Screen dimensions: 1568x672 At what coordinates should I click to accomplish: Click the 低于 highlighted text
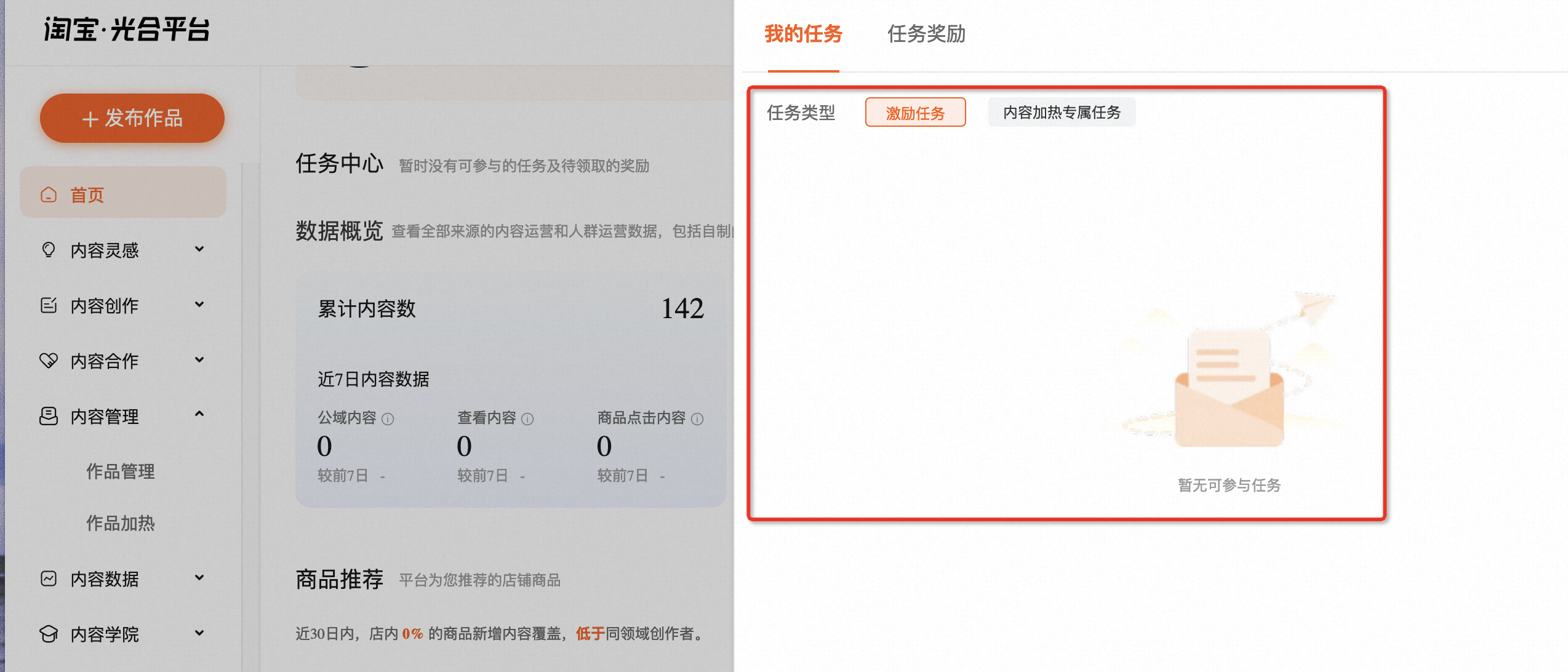pos(591,634)
